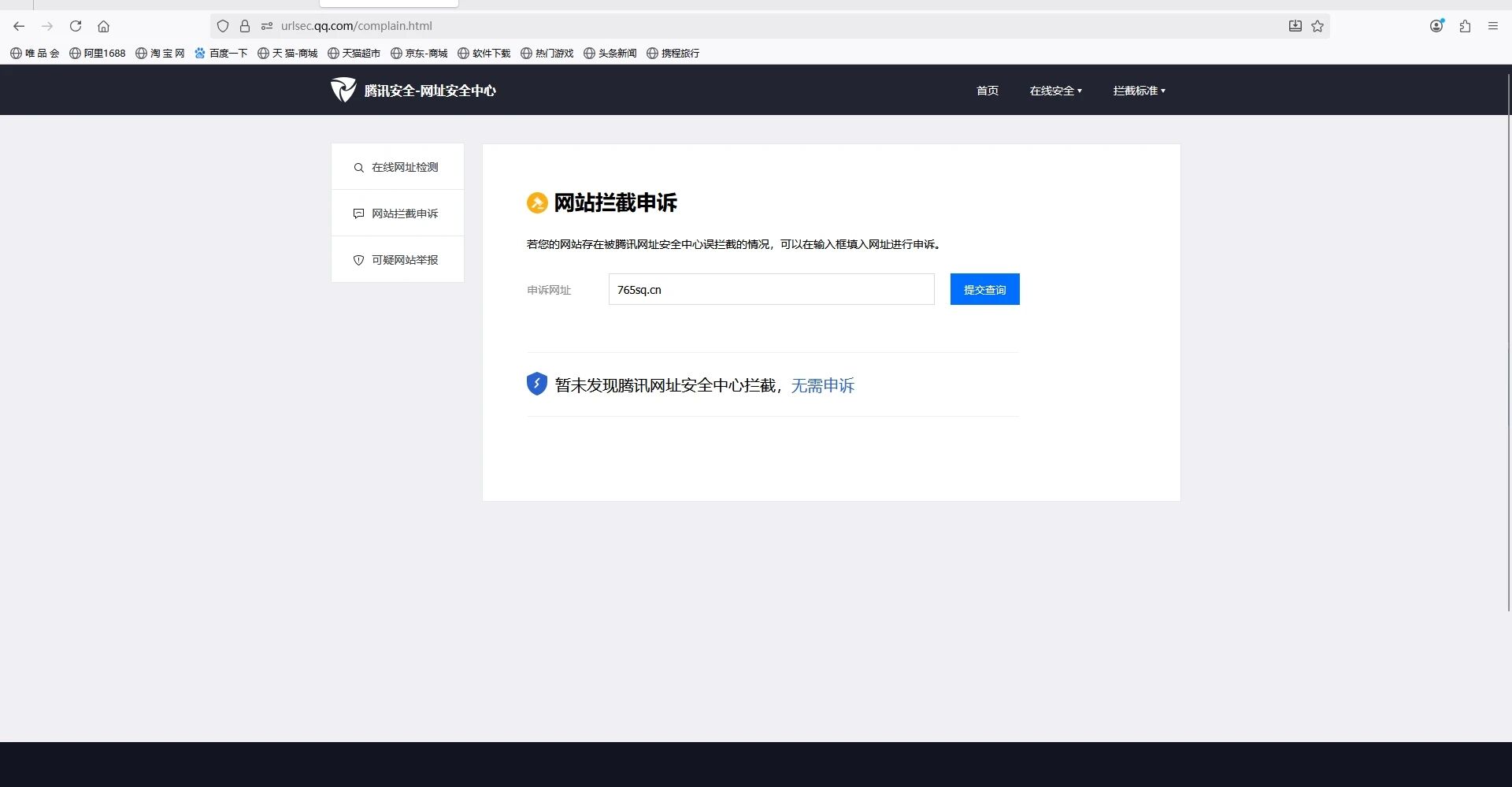Screen dimensions: 1512x787
Task: Open the browser hamburger menu
Action: click(1493, 26)
